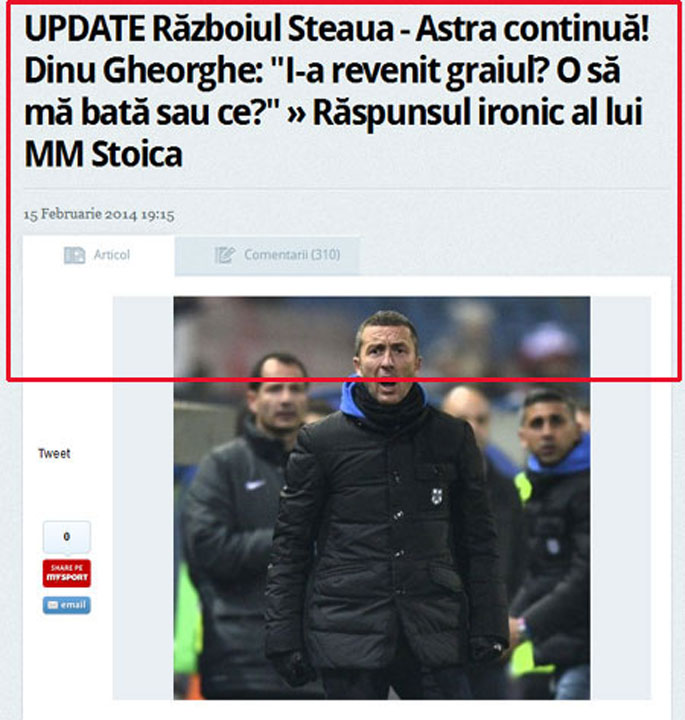Share article via Share pe MySport button
The width and height of the screenshot is (685, 720).
tap(67, 573)
